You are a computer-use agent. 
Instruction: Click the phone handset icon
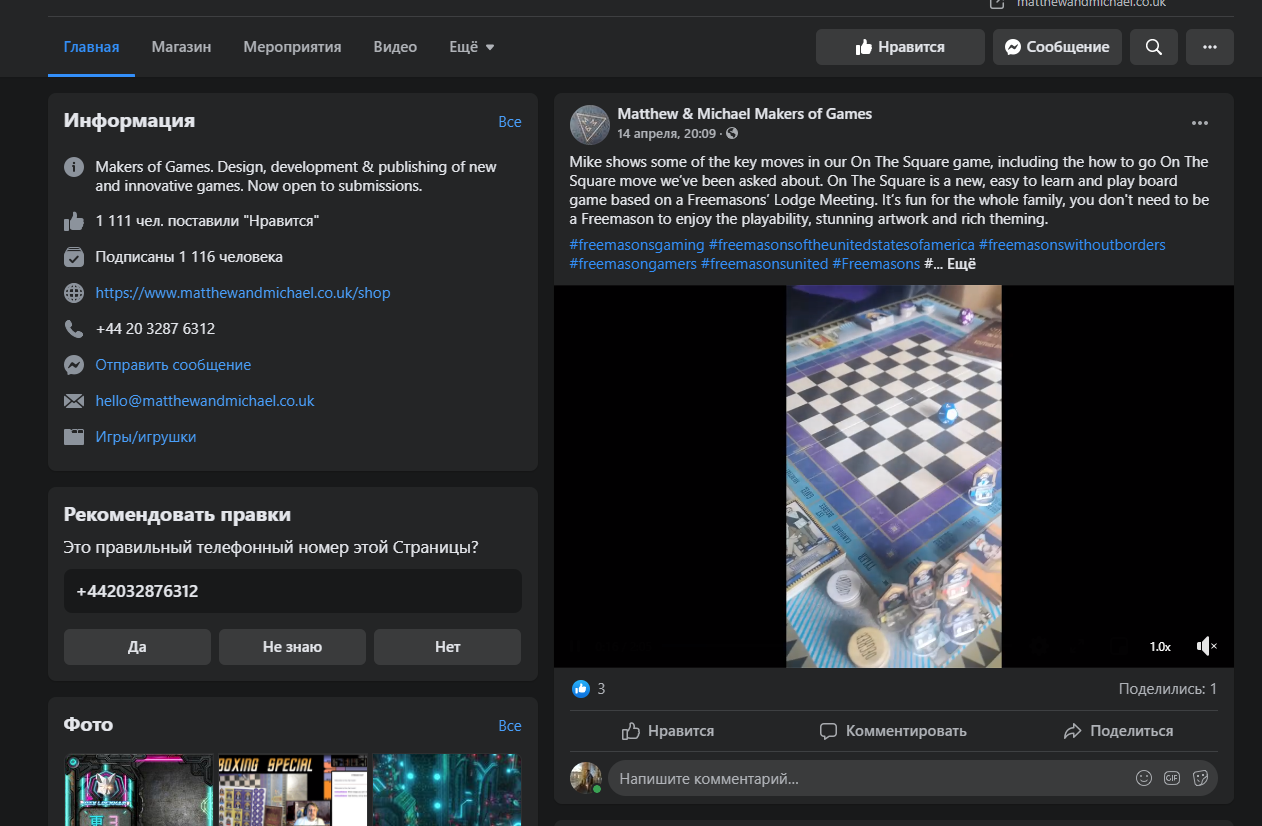click(x=74, y=329)
